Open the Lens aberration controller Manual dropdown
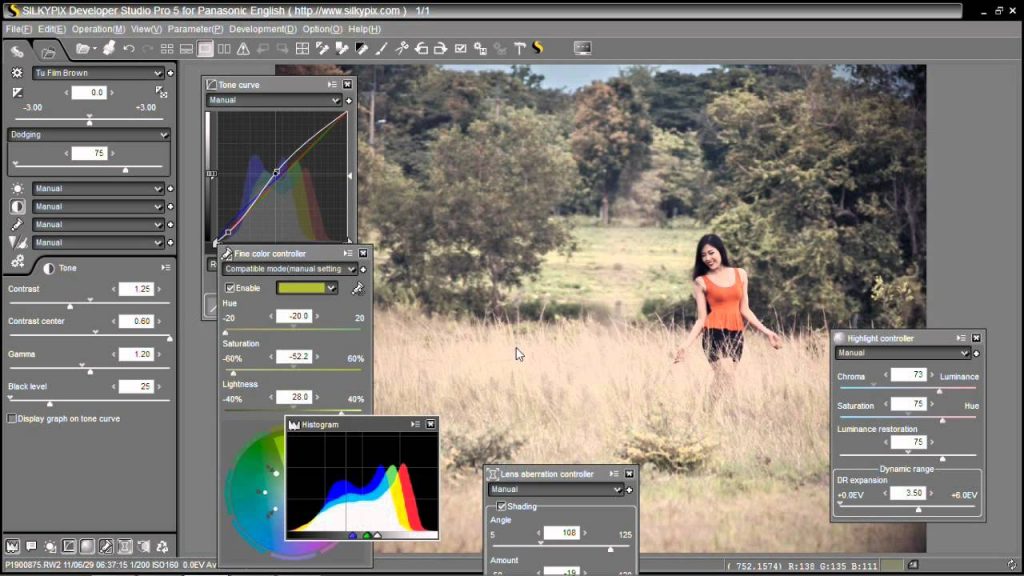This screenshot has height=576, width=1024. [555, 489]
